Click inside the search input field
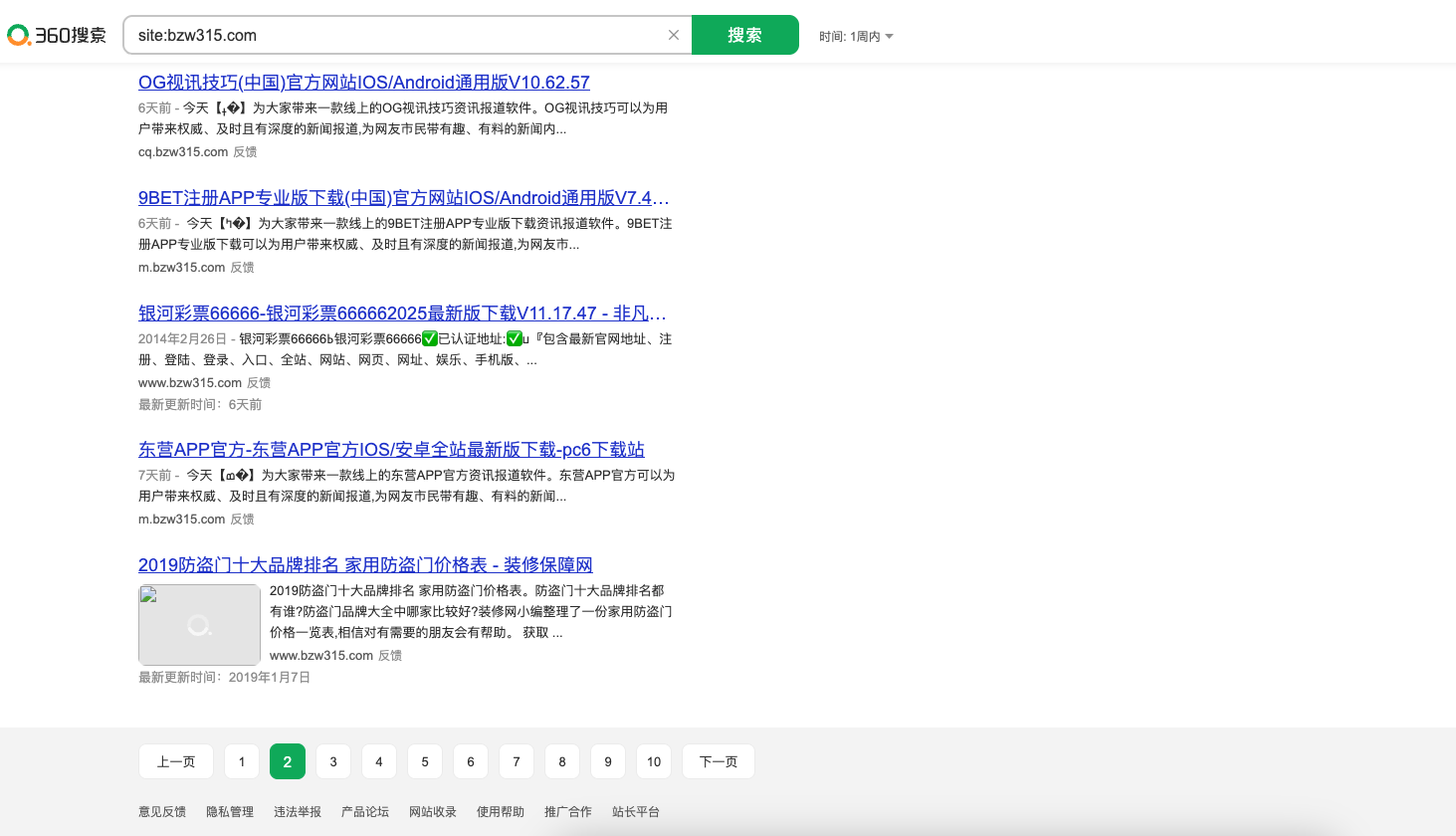 (398, 34)
